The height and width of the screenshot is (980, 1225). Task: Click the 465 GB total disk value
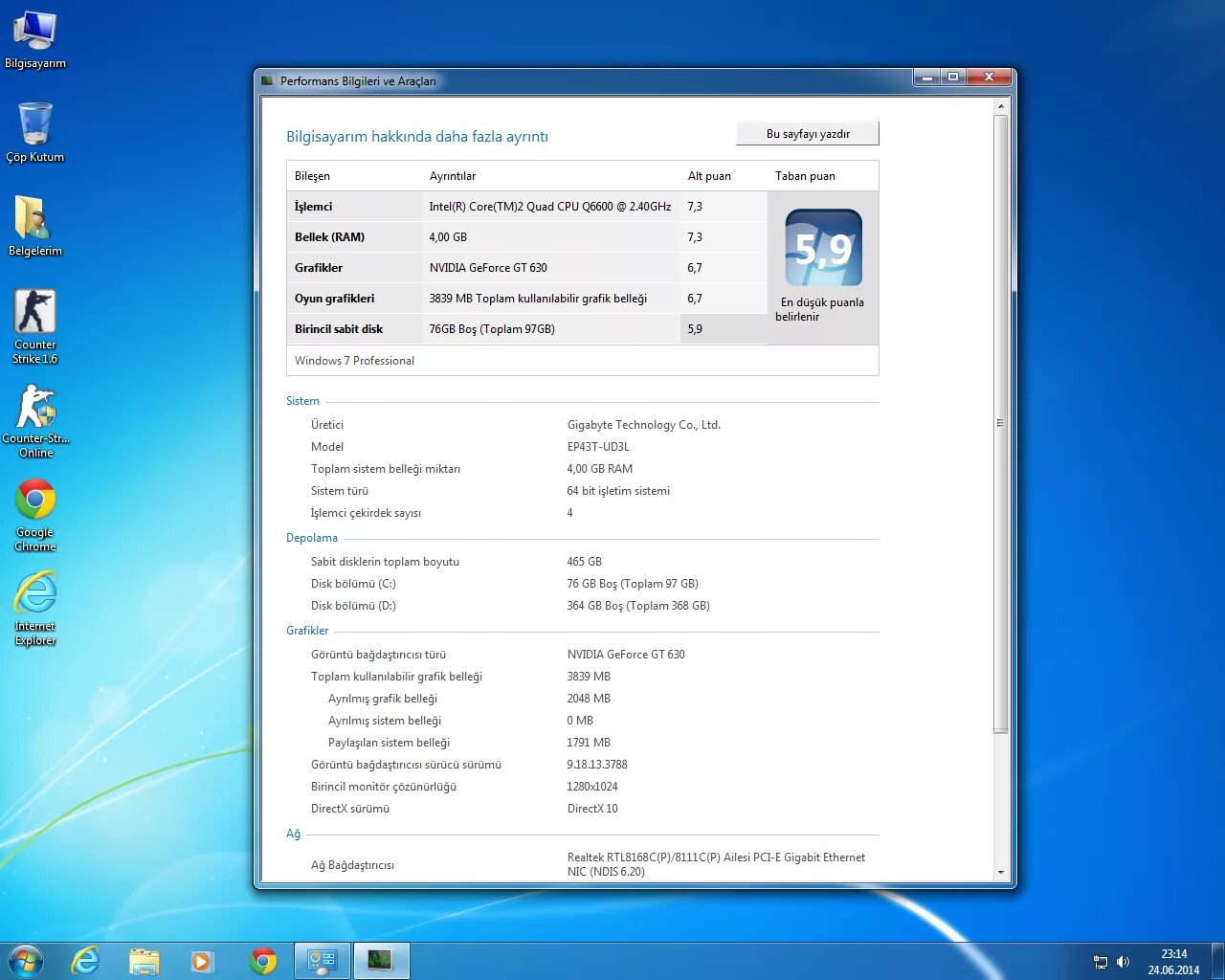pos(584,562)
